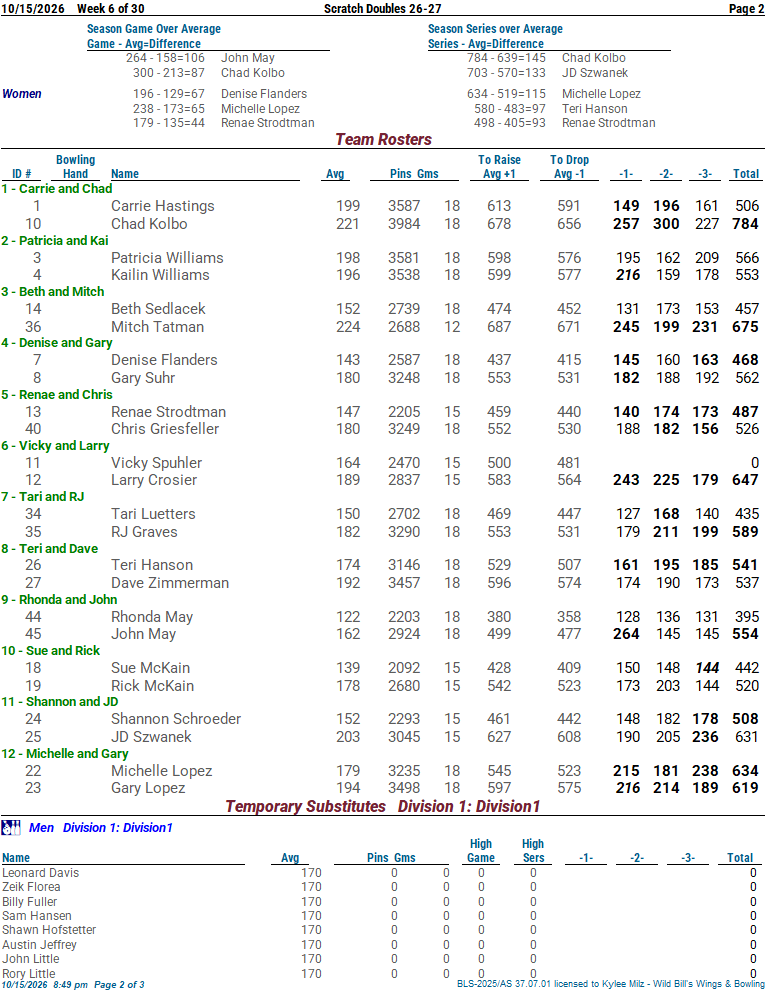Click team heading '10 - Sue and Rick'
Image resolution: width=768 pixels, height=991 pixels.
(x=51, y=650)
